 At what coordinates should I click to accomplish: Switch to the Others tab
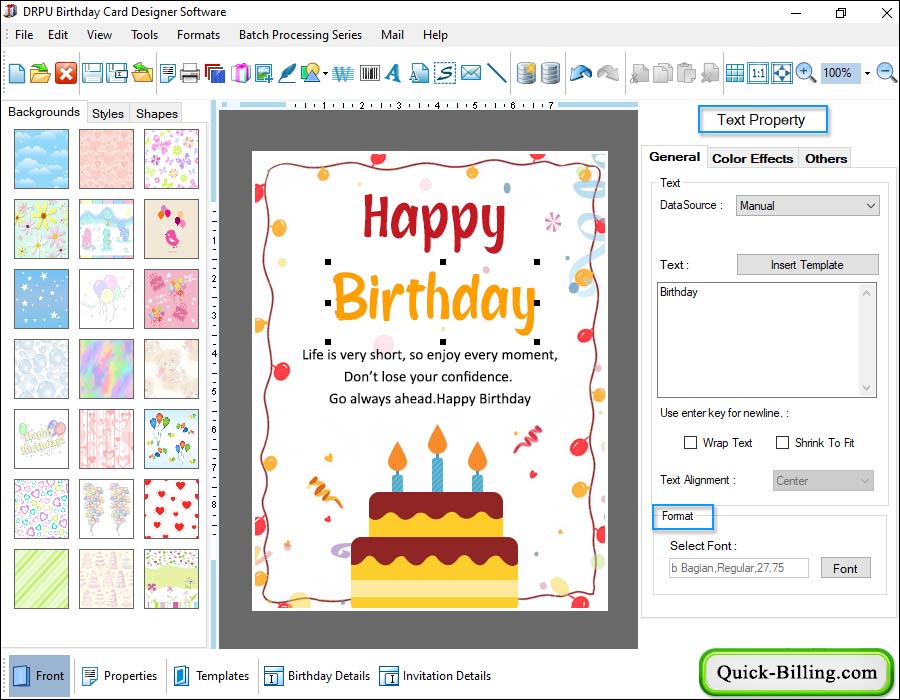point(825,158)
